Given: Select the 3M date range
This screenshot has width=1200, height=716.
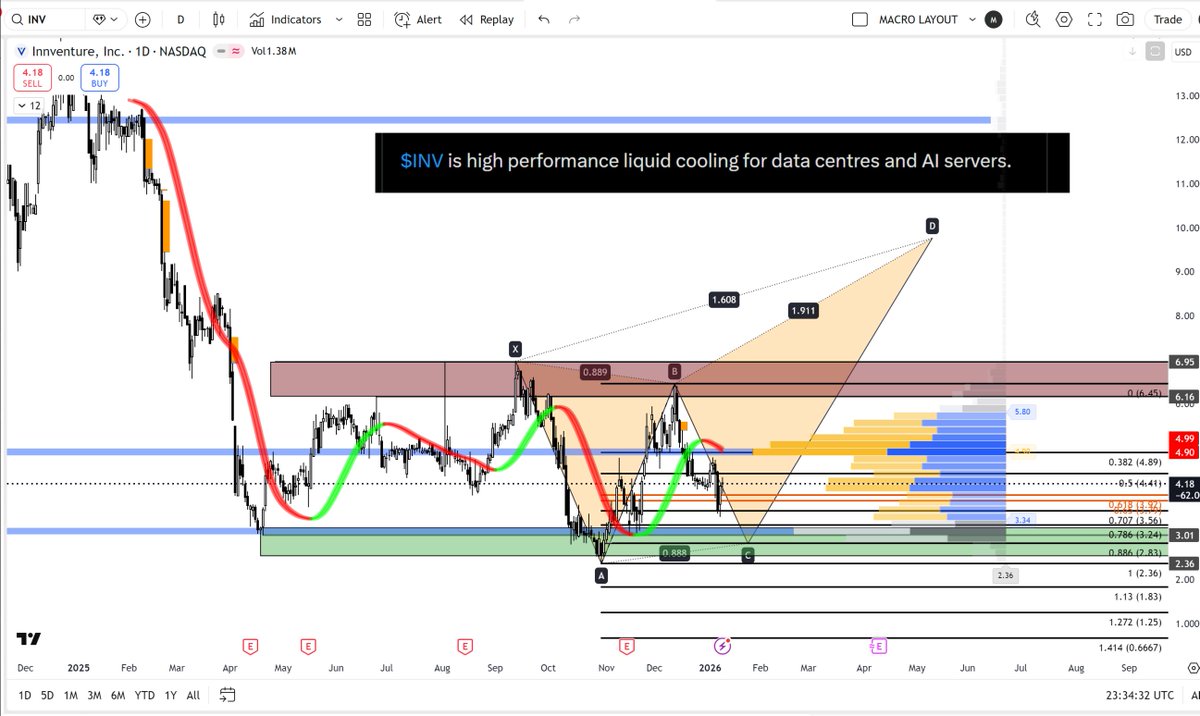Looking at the screenshot, I should tap(94, 695).
